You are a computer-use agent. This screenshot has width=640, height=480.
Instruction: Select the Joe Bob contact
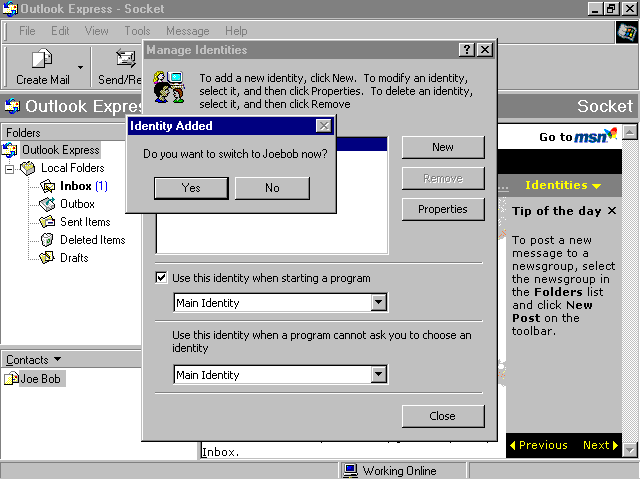point(40,379)
